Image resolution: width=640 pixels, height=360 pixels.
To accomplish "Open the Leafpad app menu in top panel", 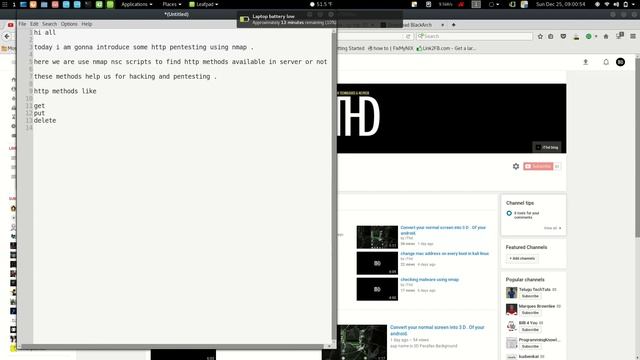I will click(203, 4).
